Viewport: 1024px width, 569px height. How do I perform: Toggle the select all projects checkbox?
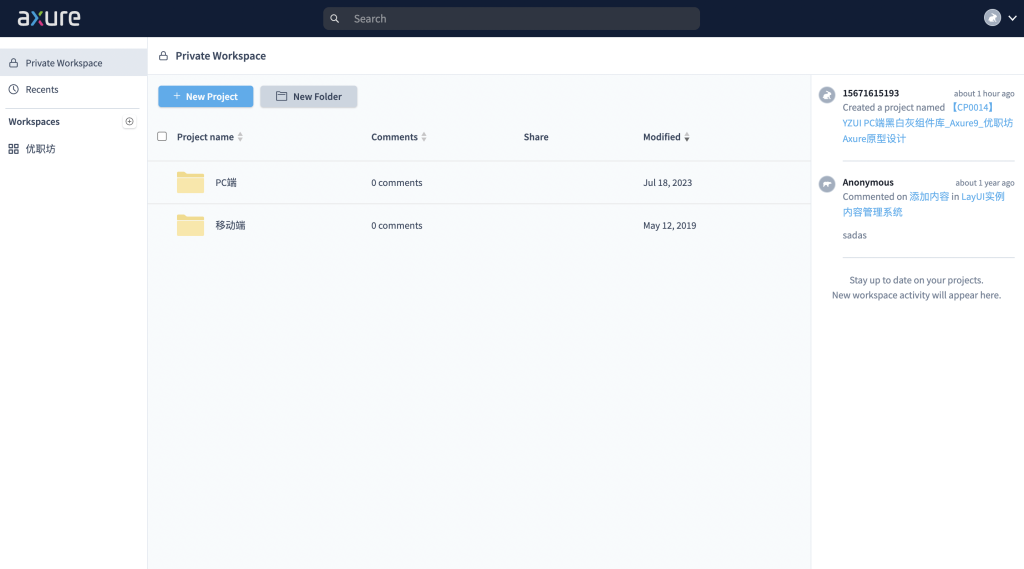162,136
